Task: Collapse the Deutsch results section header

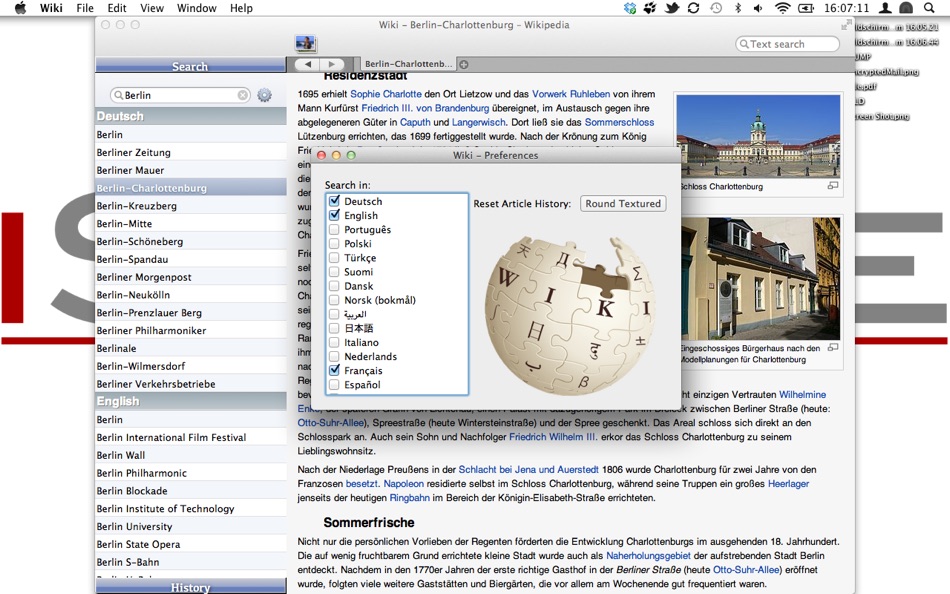Action: click(x=191, y=116)
